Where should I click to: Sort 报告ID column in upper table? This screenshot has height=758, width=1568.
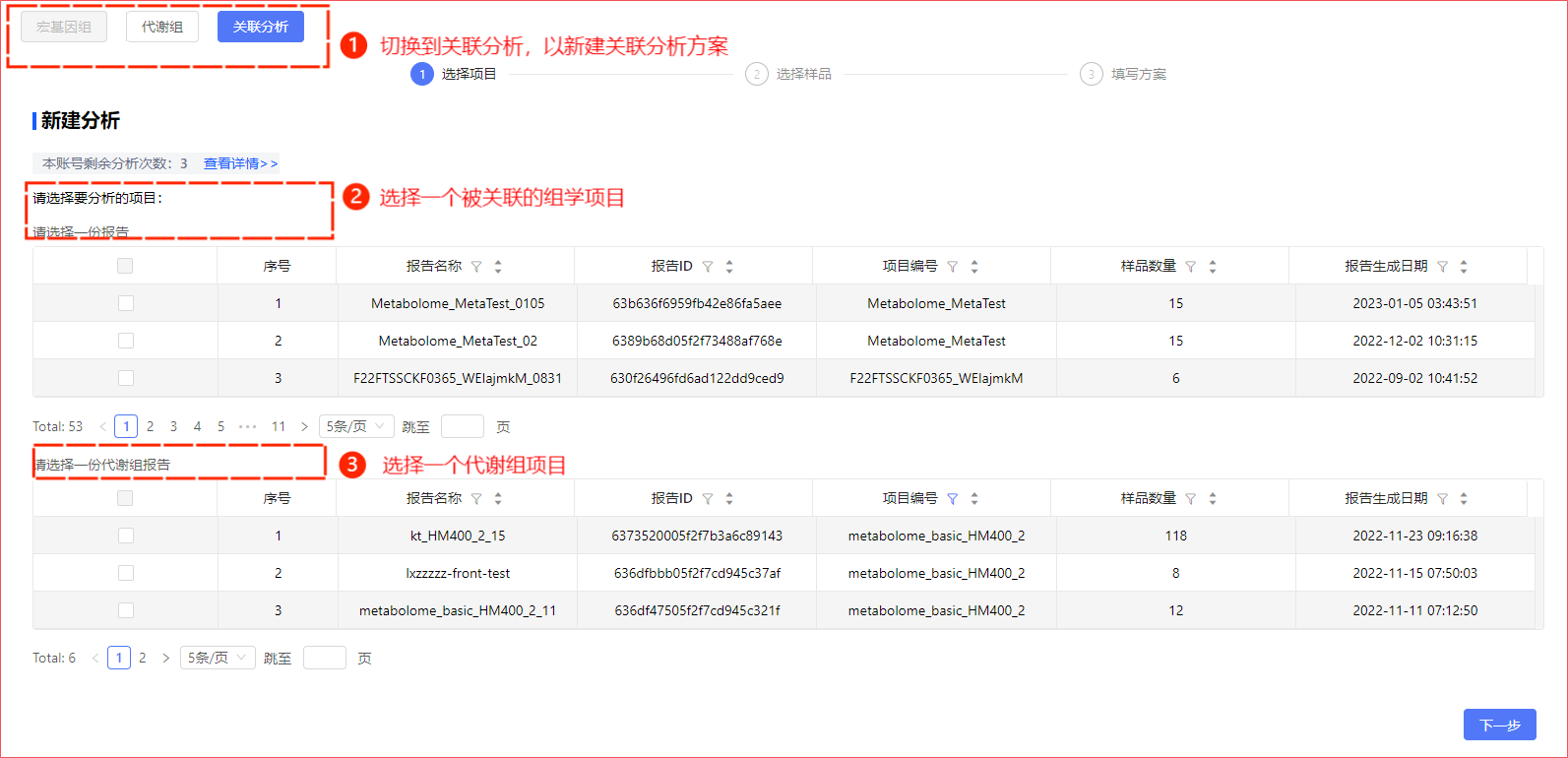tap(729, 267)
